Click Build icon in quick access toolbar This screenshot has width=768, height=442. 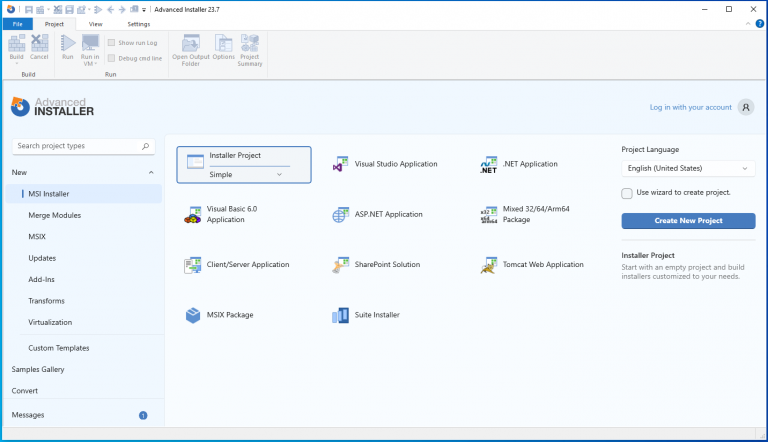tap(40, 9)
